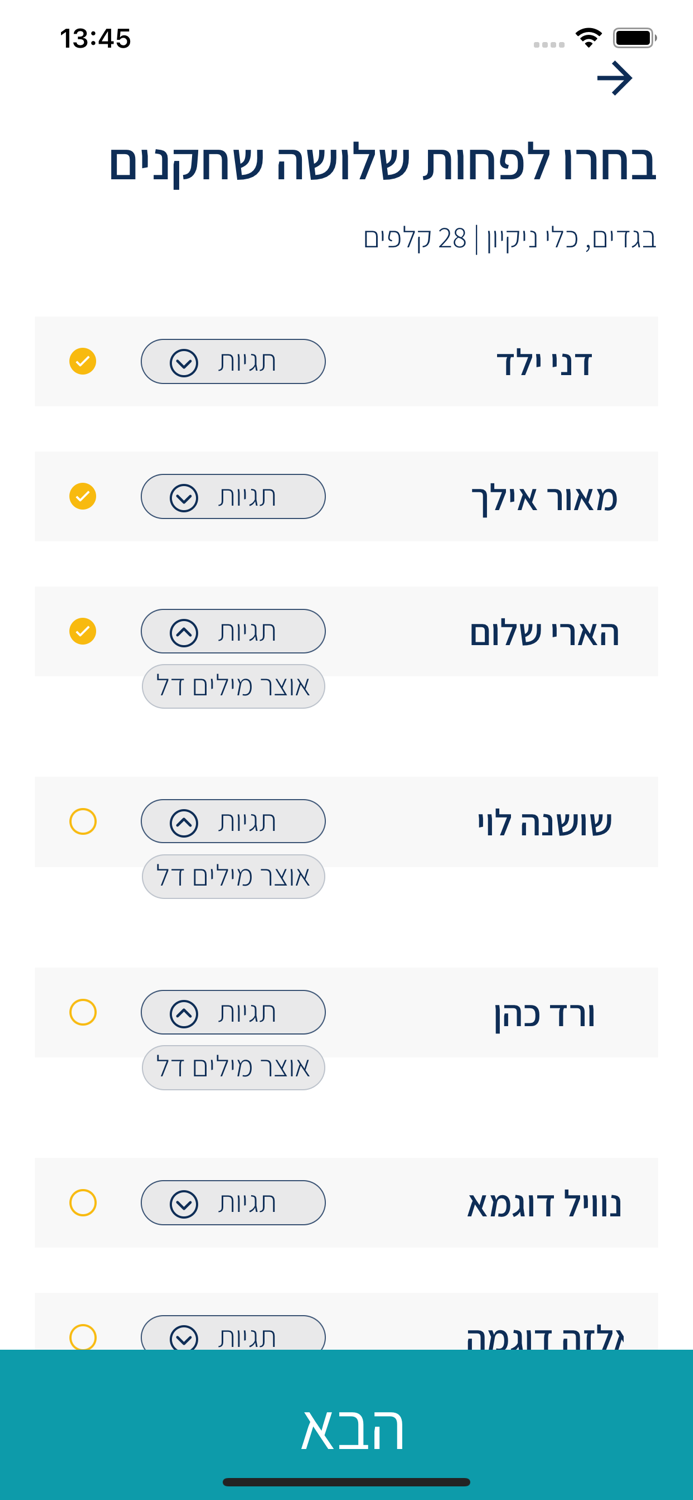Tap the אוצר מילים דל tag under ורד כהן

(233, 1067)
